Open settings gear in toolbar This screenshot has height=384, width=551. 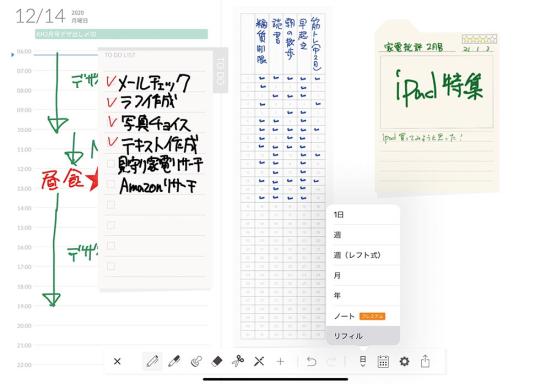(x=404, y=361)
